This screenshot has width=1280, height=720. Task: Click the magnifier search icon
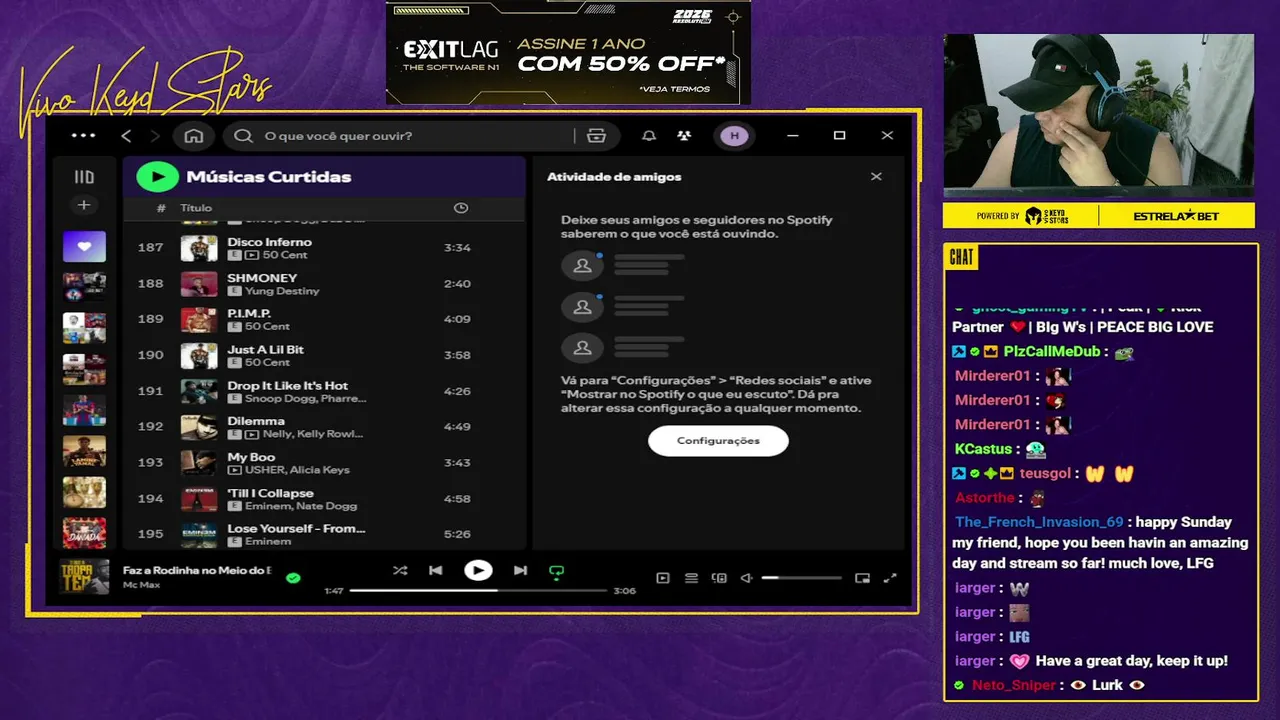[x=243, y=136]
